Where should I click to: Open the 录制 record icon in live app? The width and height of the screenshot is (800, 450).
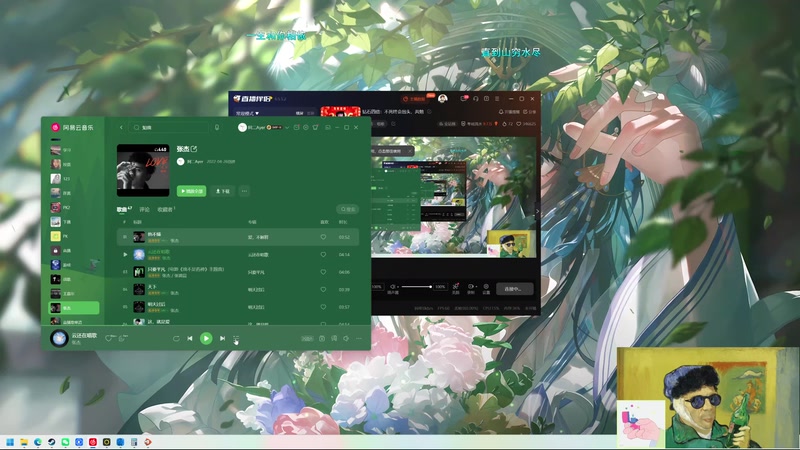coord(470,287)
